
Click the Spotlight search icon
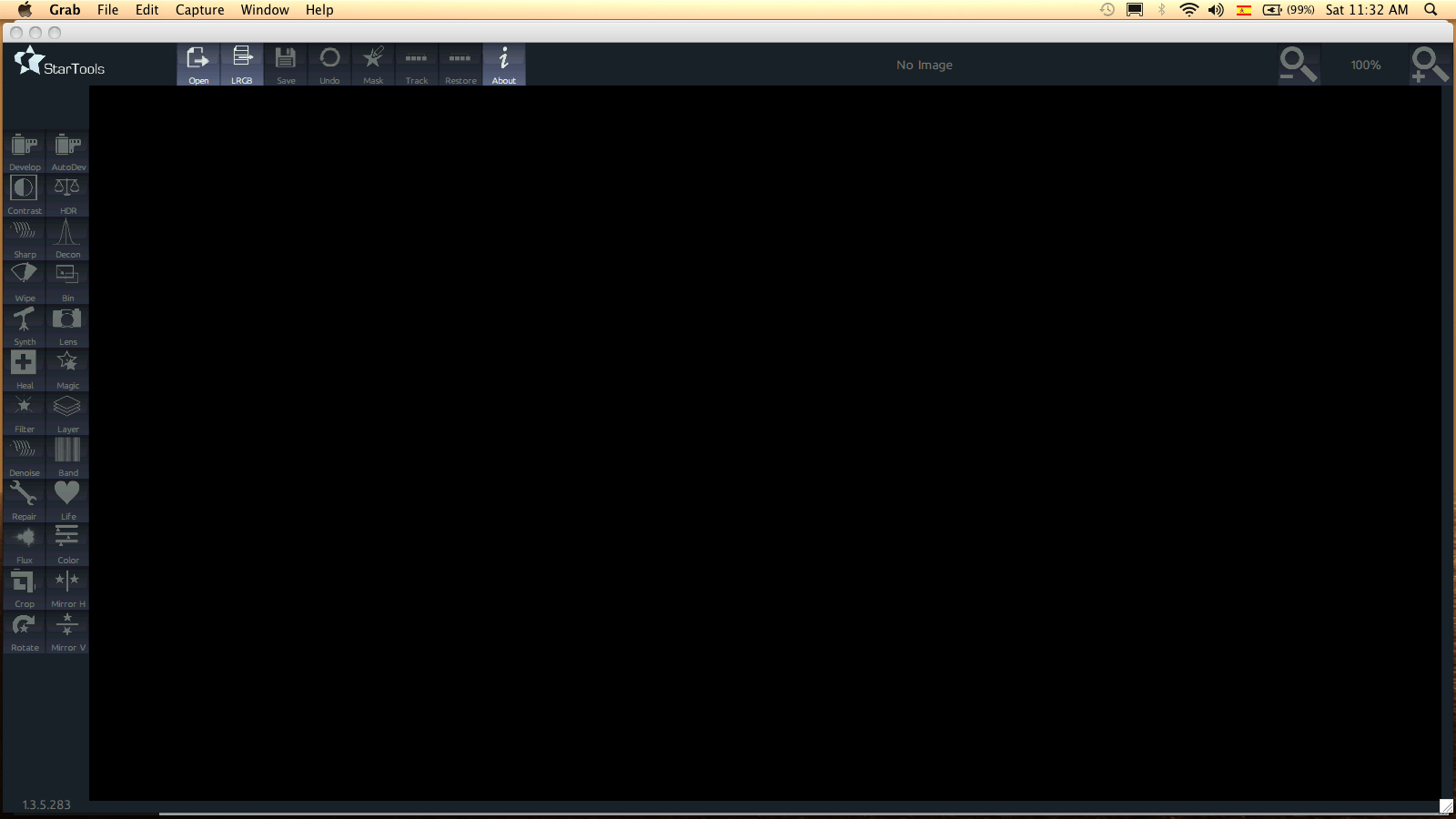[1431, 10]
